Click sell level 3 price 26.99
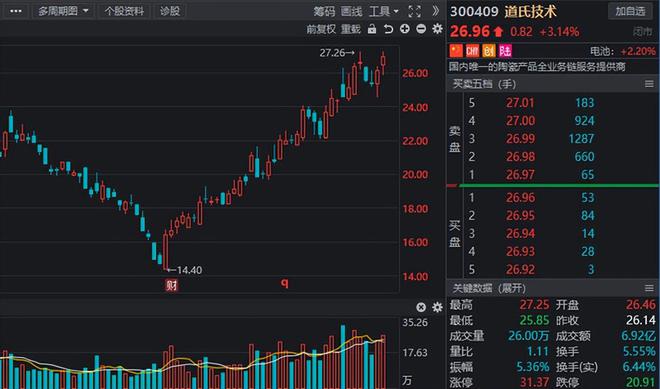The image size is (660, 389). point(520,139)
